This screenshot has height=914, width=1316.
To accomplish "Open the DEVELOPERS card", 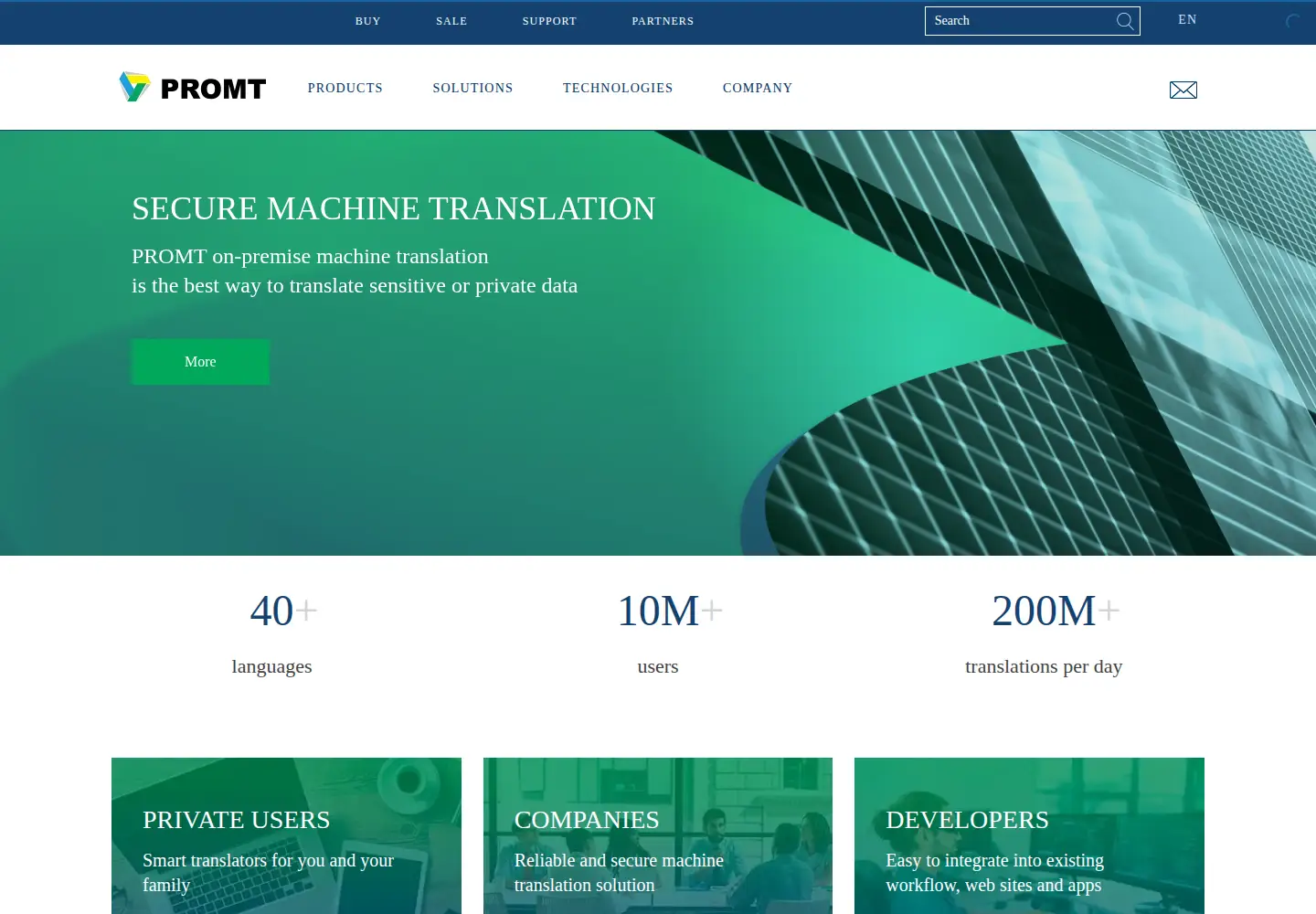I will pos(1029,835).
